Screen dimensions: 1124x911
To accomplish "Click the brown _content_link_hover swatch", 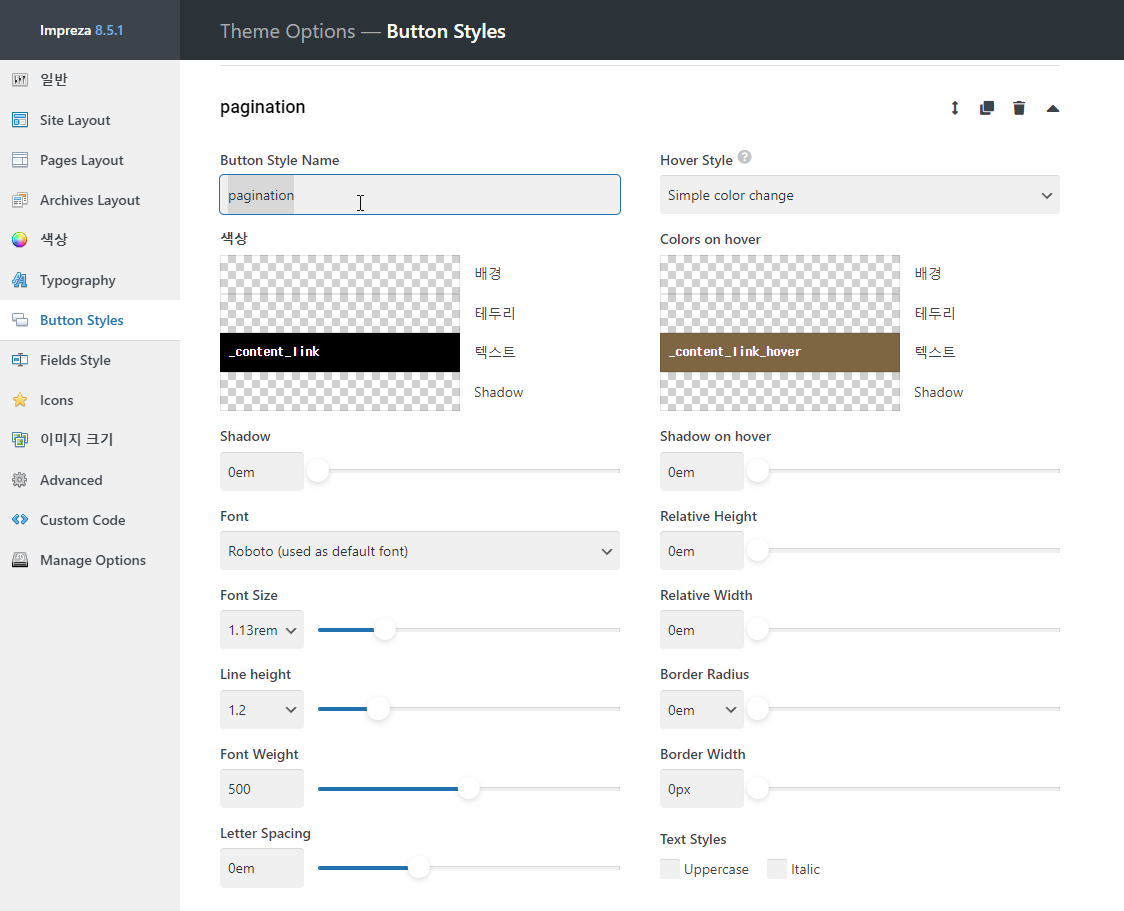I will tap(780, 352).
